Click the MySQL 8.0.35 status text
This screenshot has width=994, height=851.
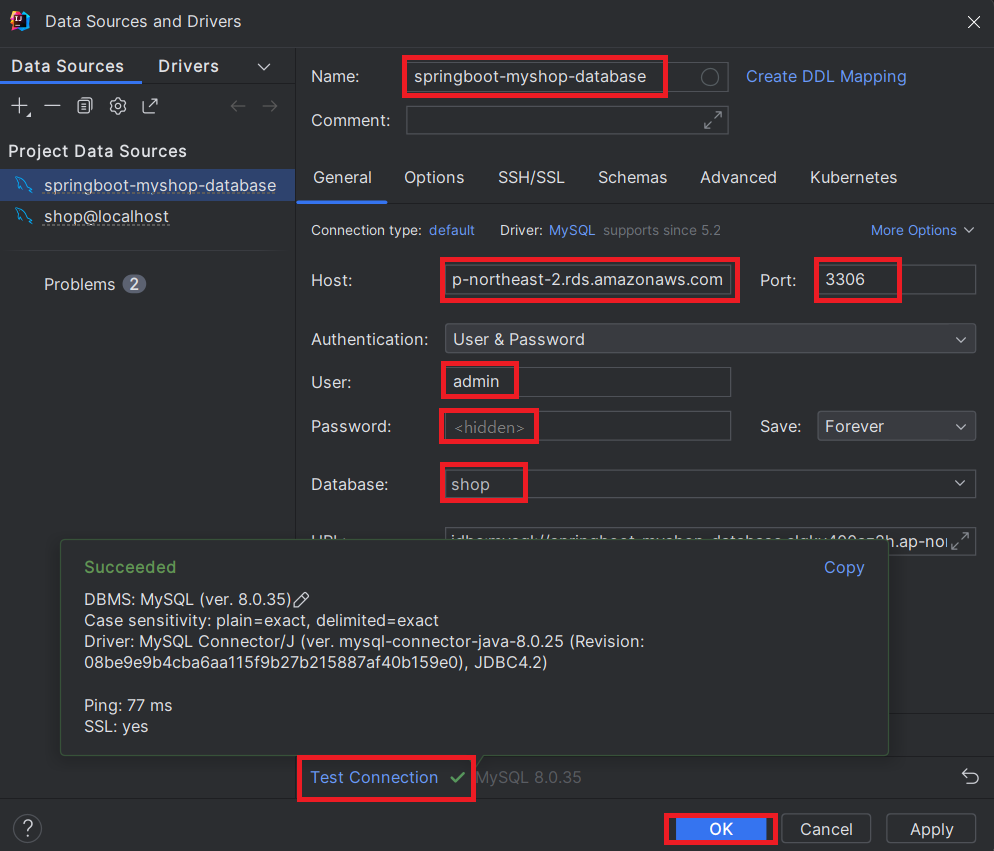(529, 777)
